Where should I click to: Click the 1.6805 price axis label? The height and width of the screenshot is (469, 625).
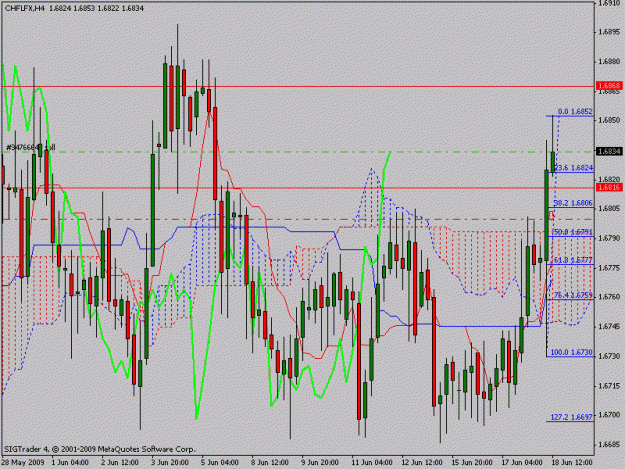[610, 208]
